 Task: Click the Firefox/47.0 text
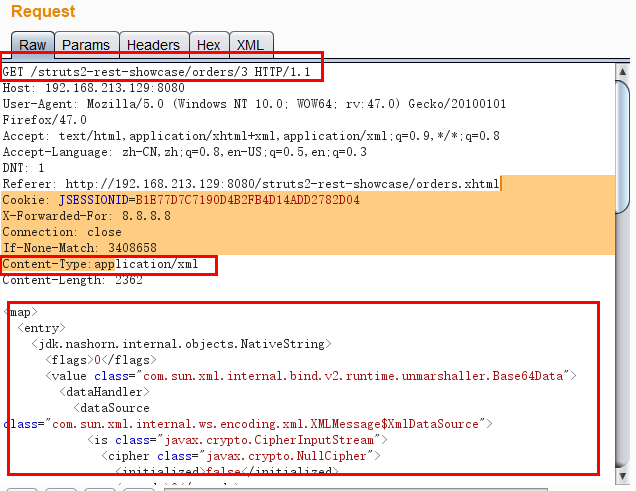(45, 120)
